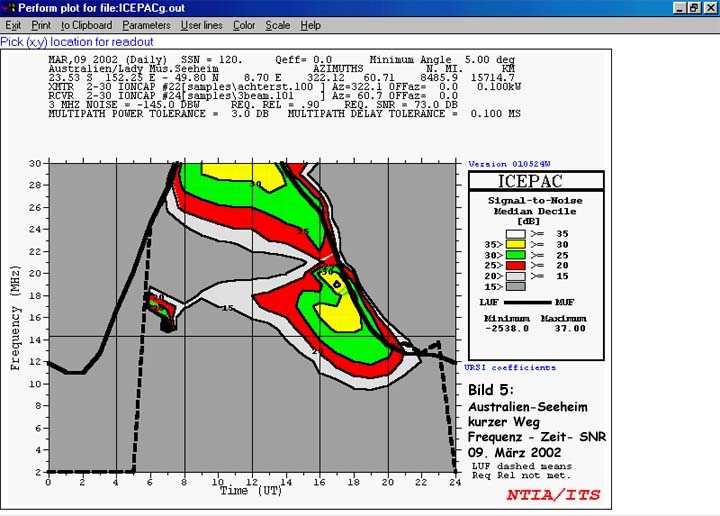Screen dimensions: 720x516
Task: Click the yellow 30 dB legend swatch
Action: [x=513, y=242]
